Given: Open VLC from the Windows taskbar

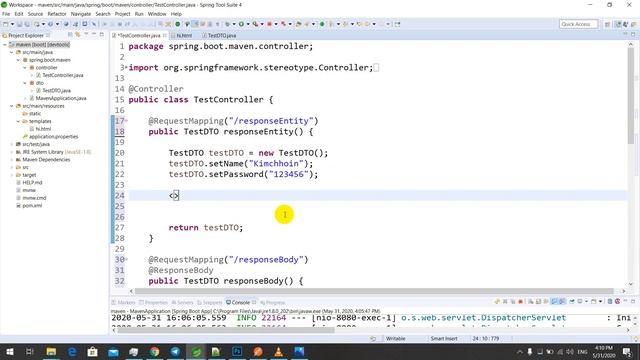Looking at the screenshot, I should pos(278,351).
